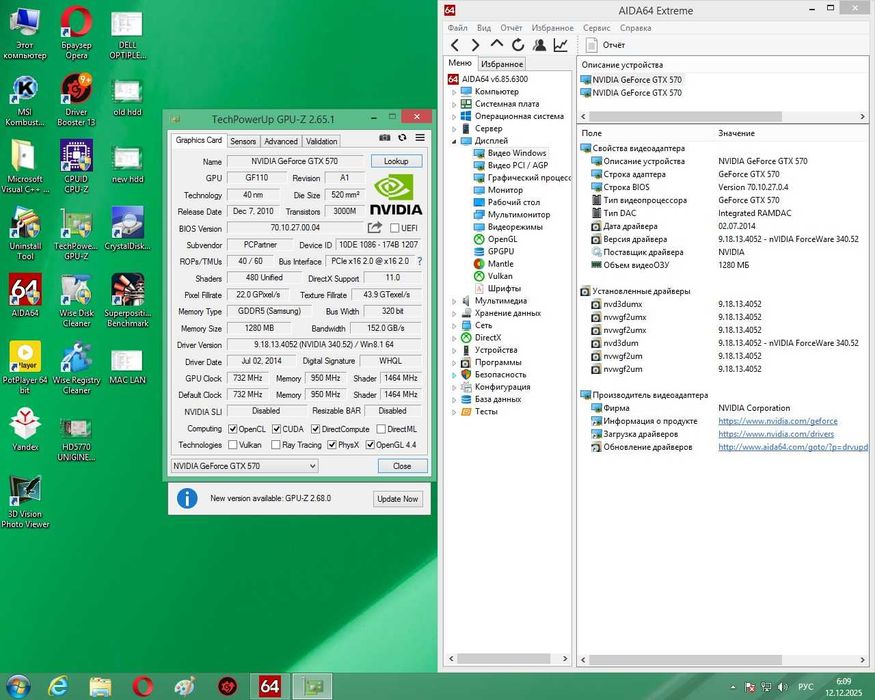Open Opera browser from taskbar
Viewport: 875px width, 700px height.
(x=142, y=687)
